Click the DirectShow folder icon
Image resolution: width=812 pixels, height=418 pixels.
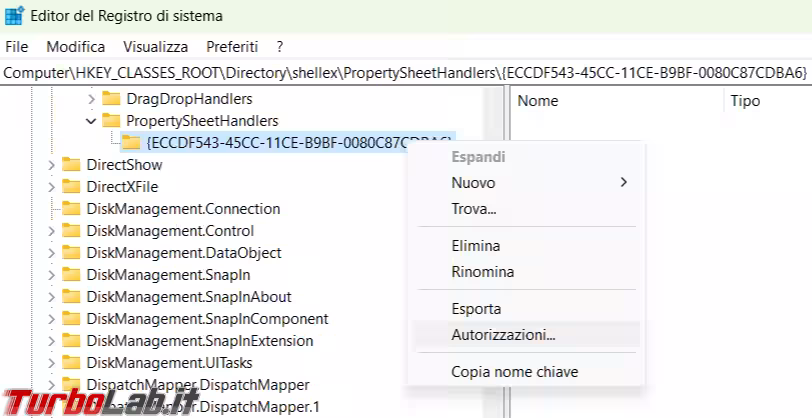[71, 165]
